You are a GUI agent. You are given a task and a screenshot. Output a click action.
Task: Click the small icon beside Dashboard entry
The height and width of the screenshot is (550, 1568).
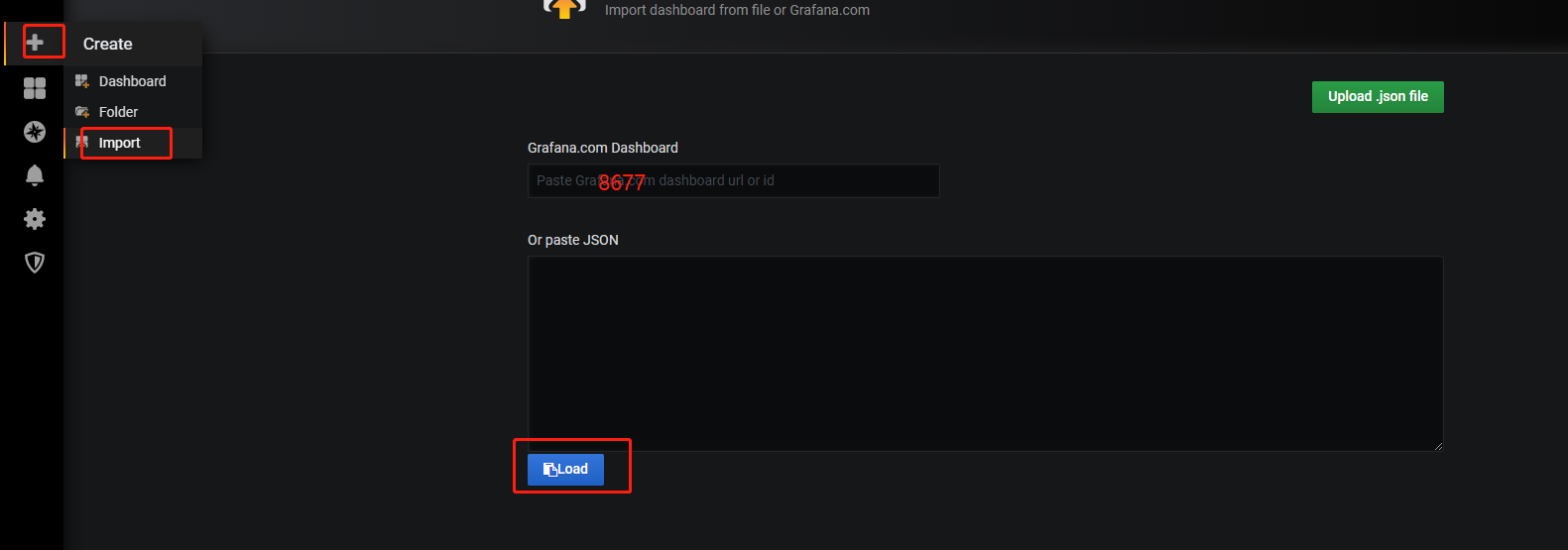82,81
